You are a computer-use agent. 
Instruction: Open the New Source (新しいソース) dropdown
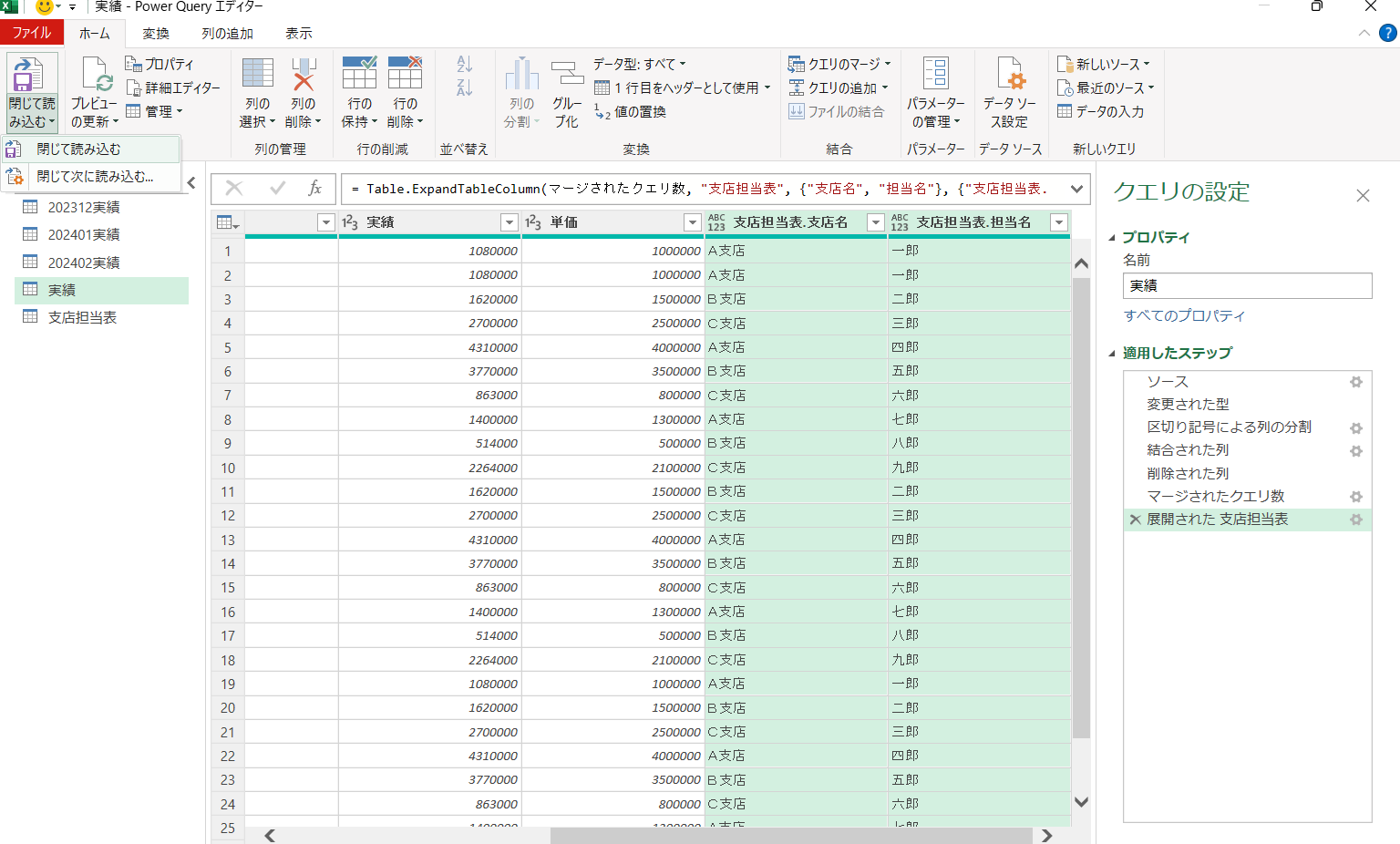[x=1103, y=64]
